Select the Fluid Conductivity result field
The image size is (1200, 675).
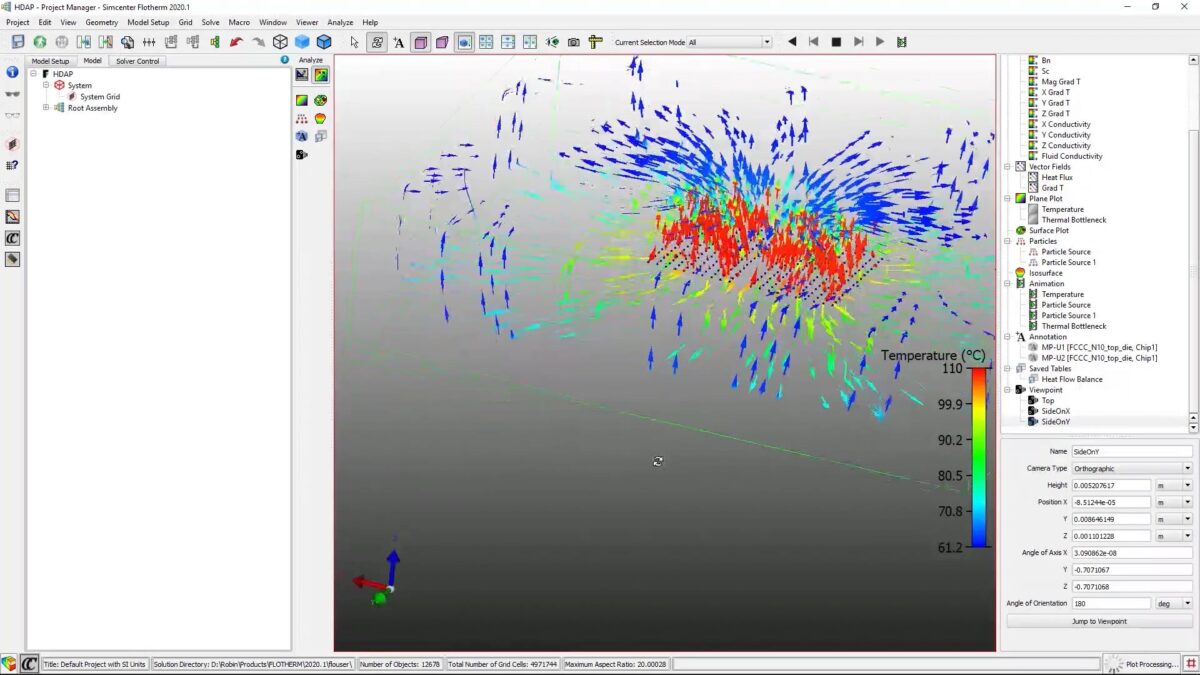pyautogui.click(x=1072, y=156)
